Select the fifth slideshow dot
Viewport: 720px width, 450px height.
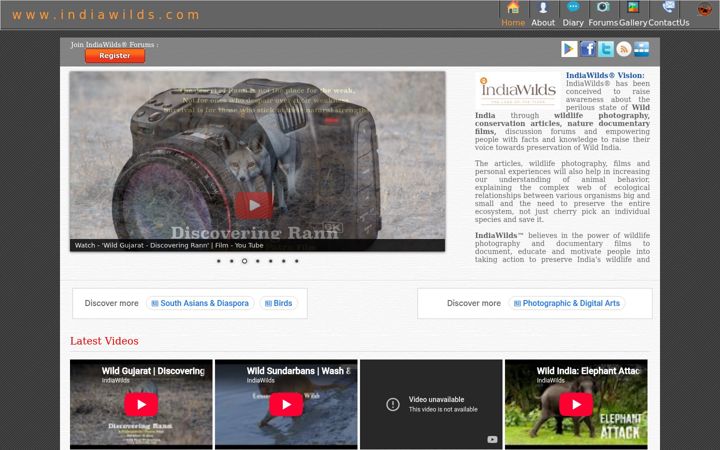[270, 261]
